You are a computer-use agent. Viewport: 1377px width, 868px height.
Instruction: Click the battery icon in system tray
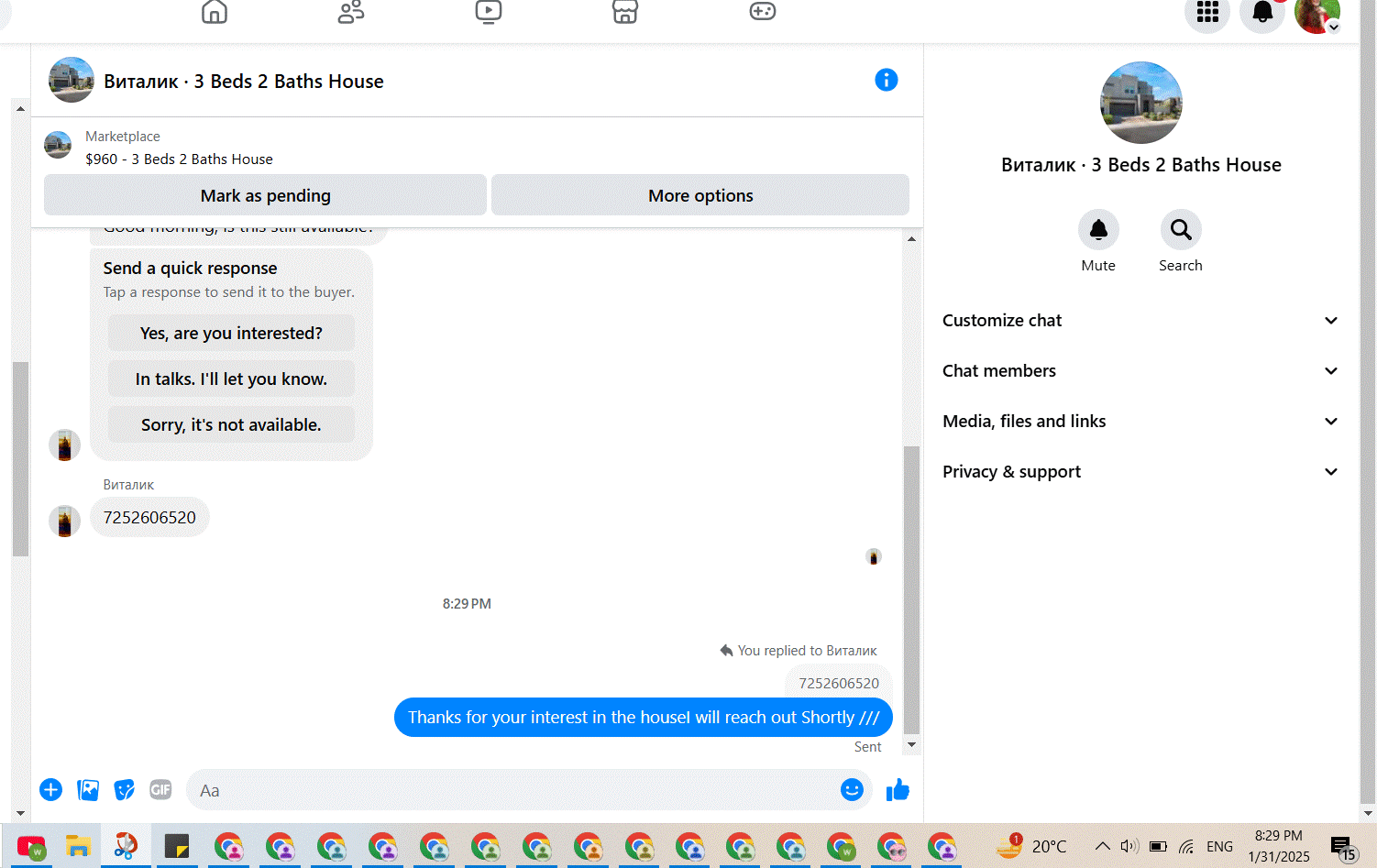(x=1158, y=846)
